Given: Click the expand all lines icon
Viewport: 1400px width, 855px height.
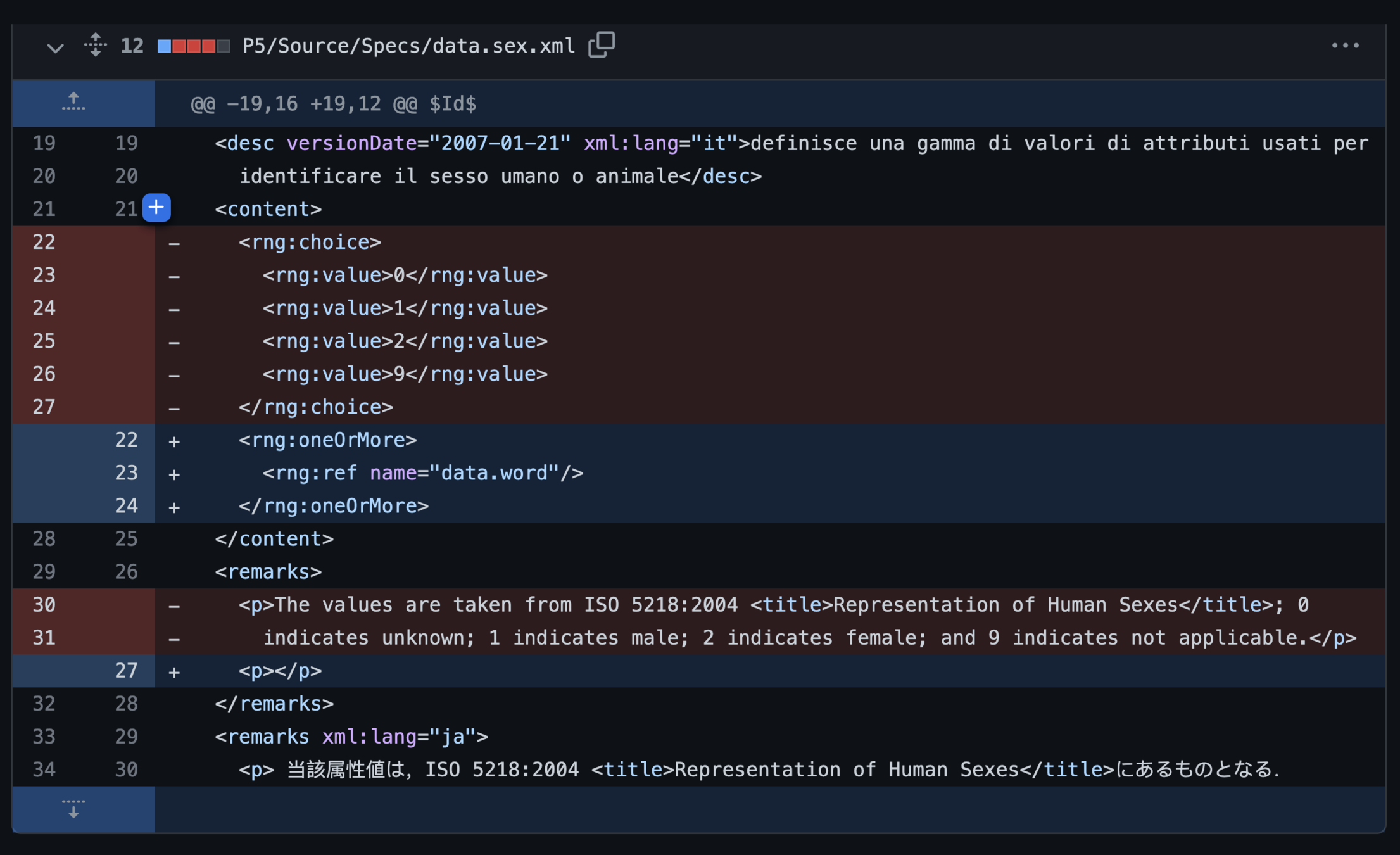Looking at the screenshot, I should 95,46.
